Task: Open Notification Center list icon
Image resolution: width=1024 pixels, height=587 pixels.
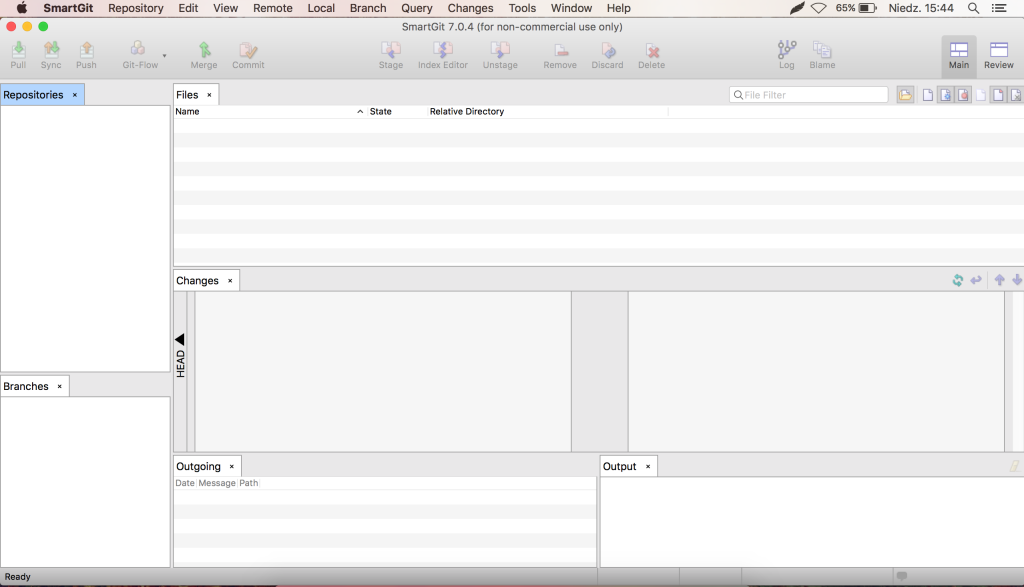Action: tap(999, 8)
